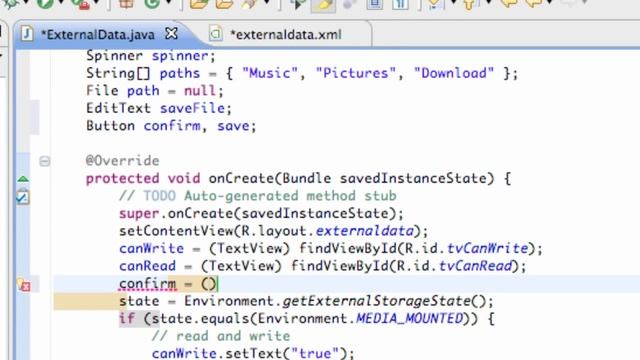The height and width of the screenshot is (360, 640).
Task: Click the @Override annotation
Action: coord(122,161)
